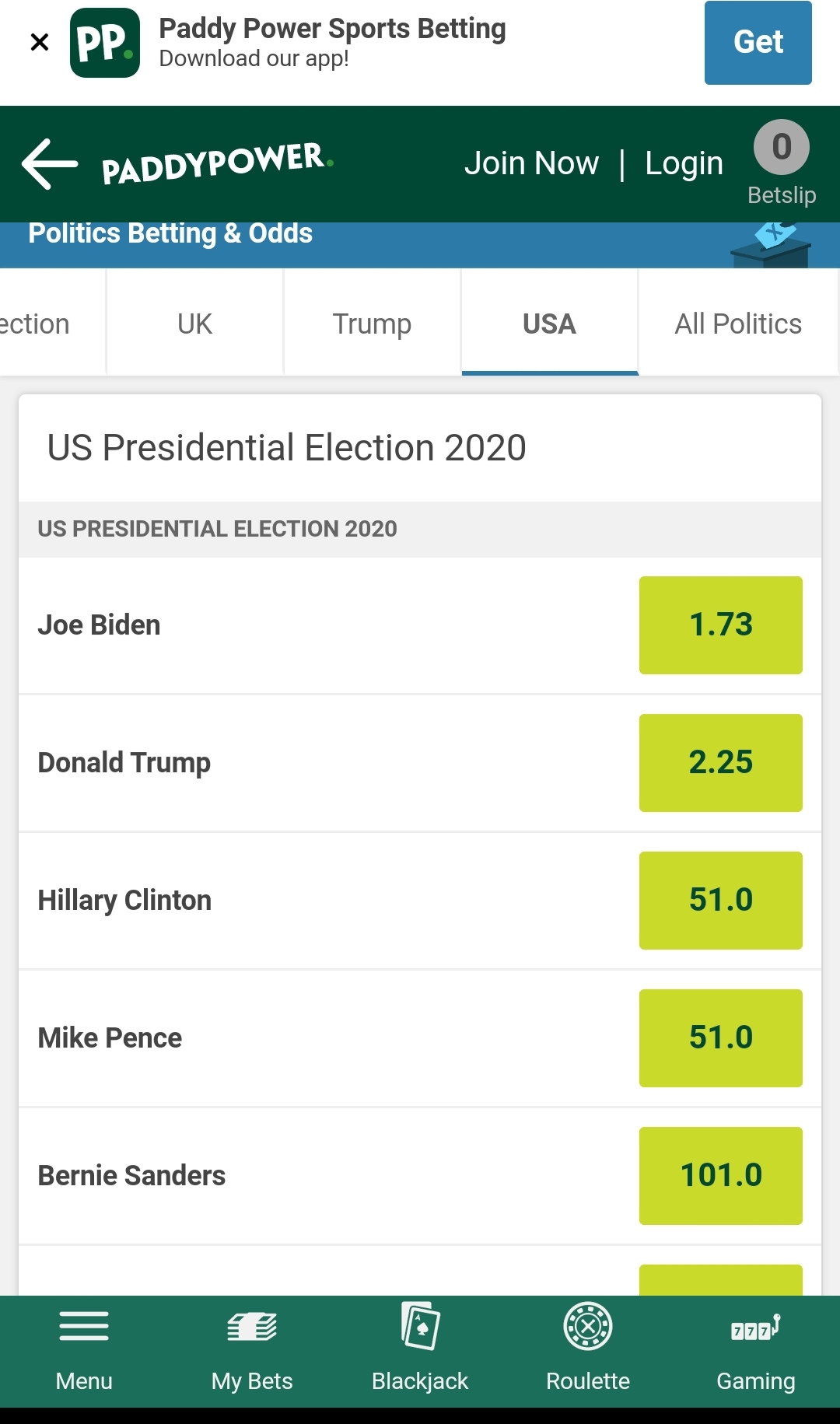Open the Roulette wheel icon
The image size is (840, 1424).
pos(588,1326)
